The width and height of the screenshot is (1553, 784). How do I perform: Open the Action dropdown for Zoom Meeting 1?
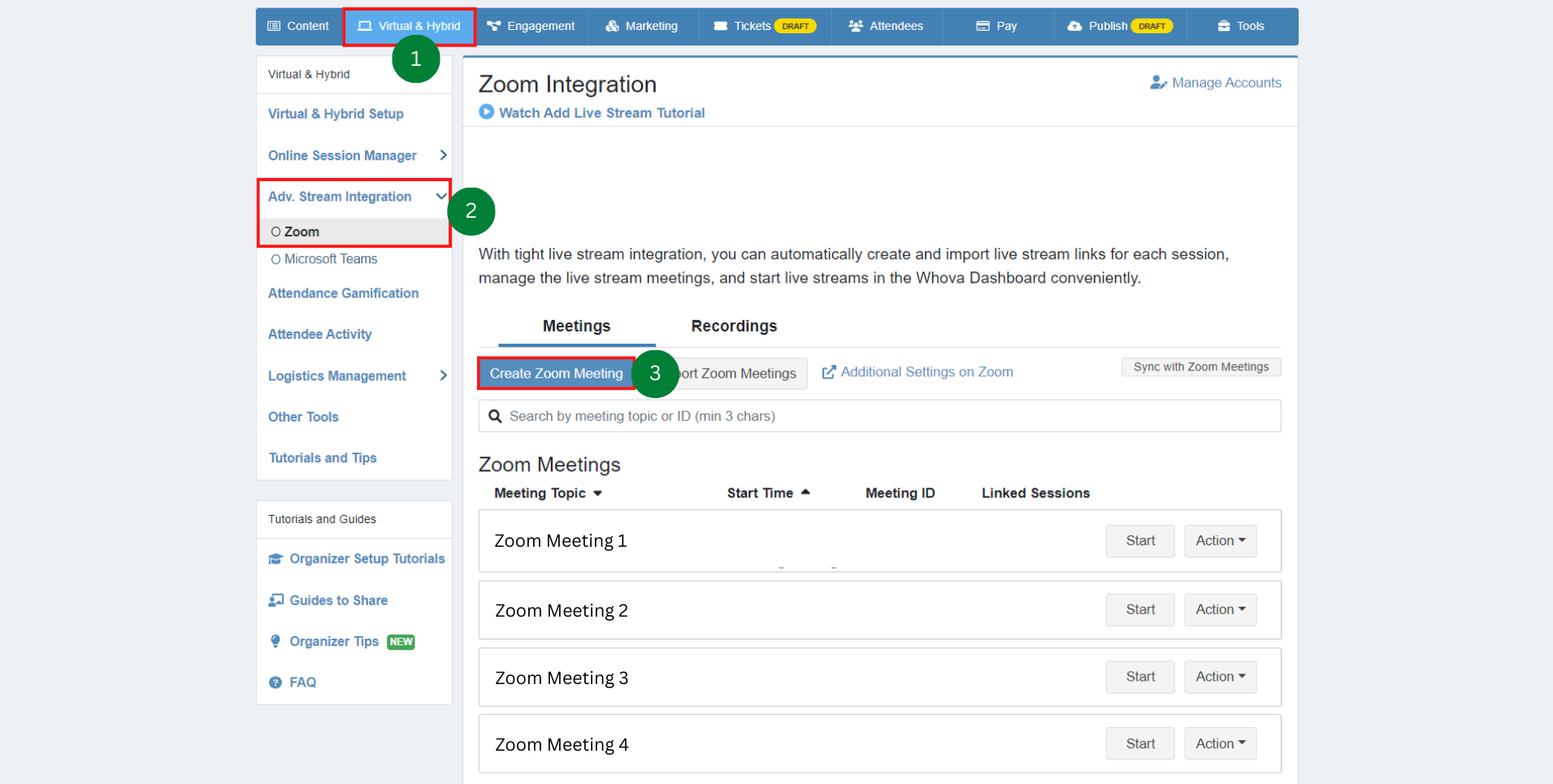(1220, 540)
